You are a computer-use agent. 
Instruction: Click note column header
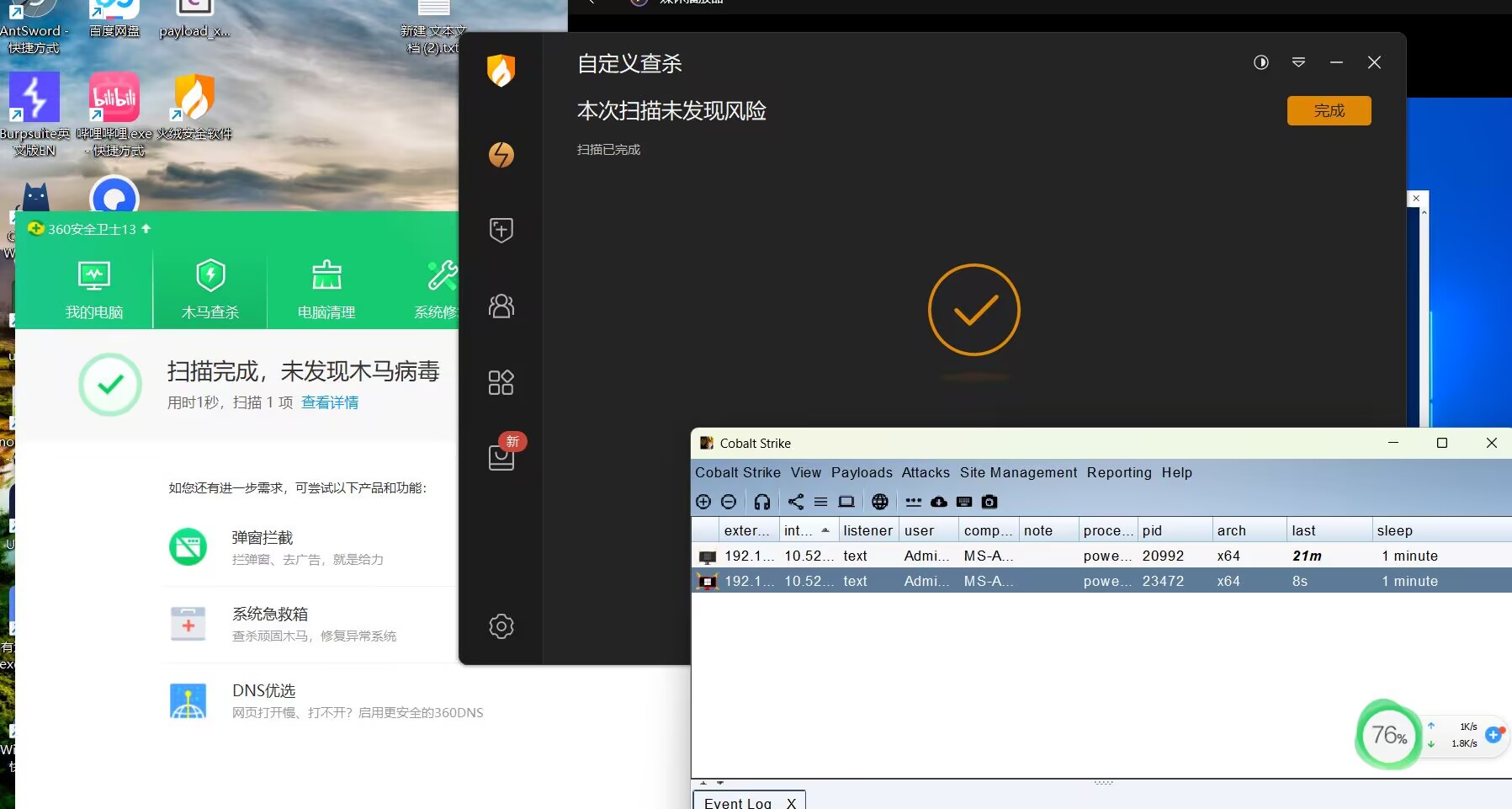click(1048, 530)
